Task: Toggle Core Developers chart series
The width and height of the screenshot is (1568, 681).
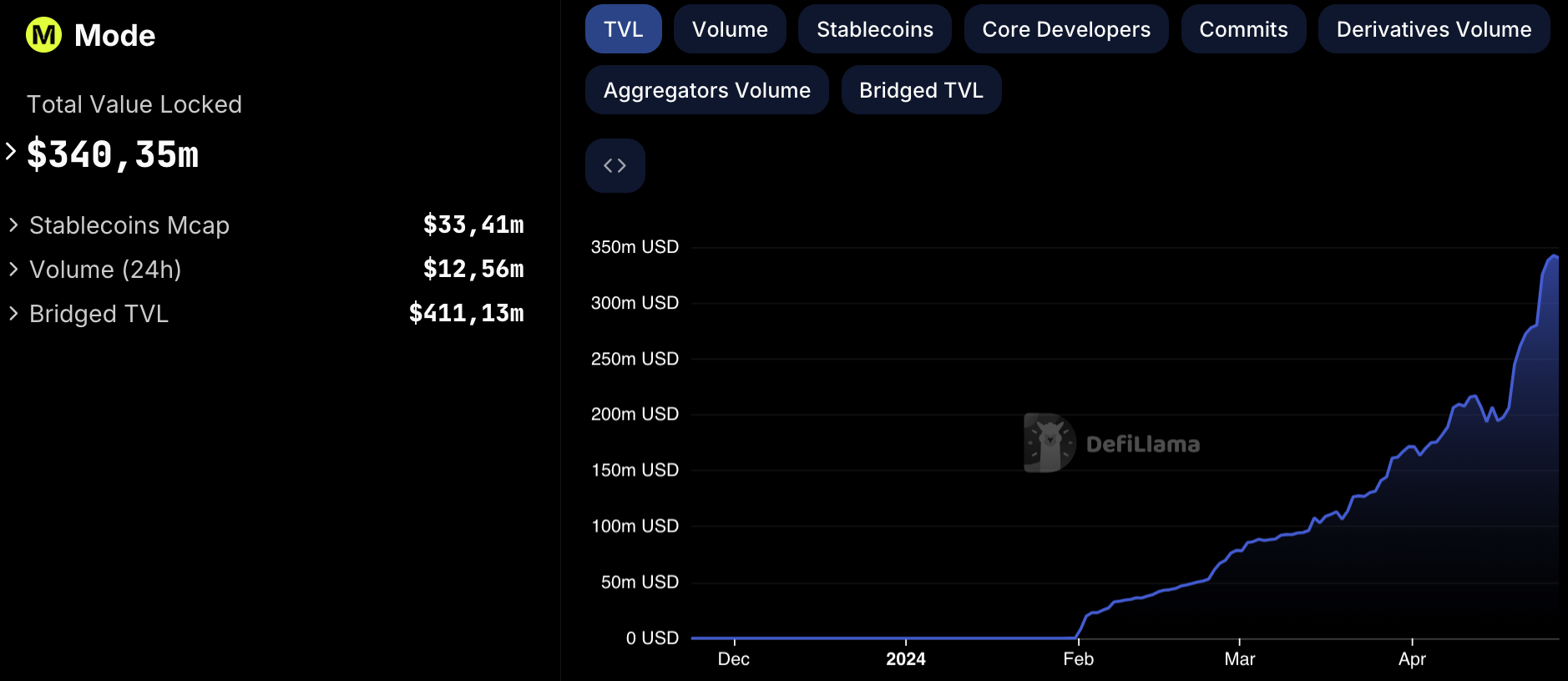Action: click(x=1066, y=29)
